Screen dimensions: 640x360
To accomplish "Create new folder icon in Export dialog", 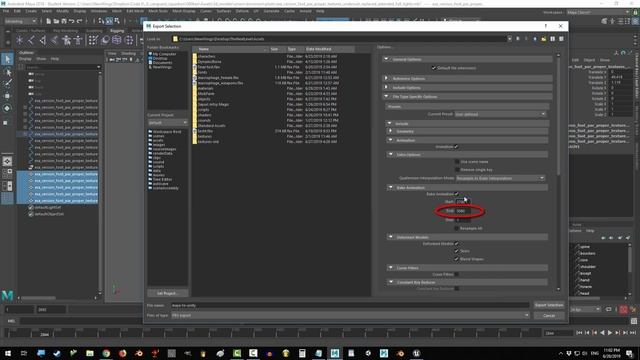I will [x=544, y=39].
